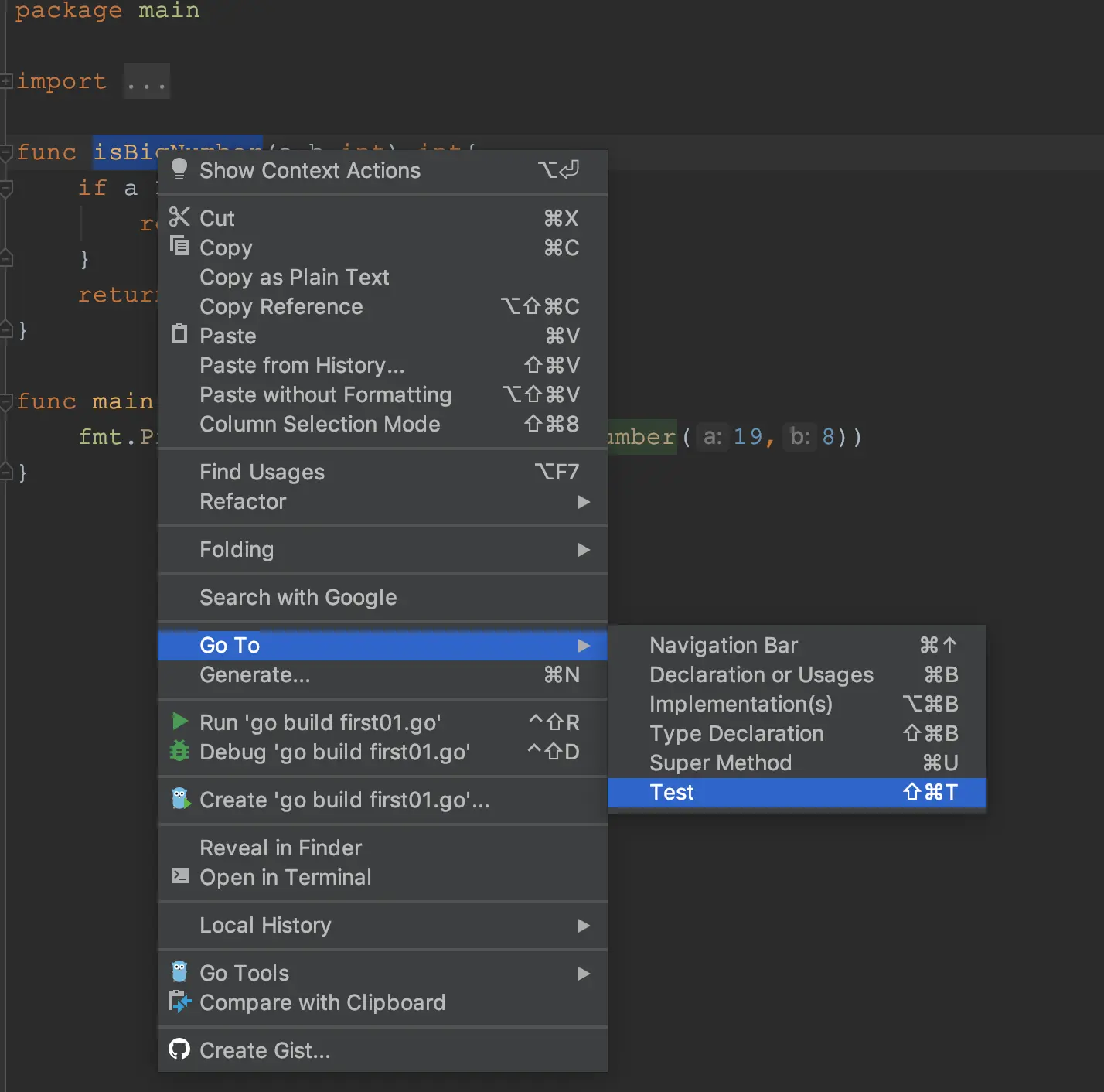Screen dimensions: 1104x1092
Task: Click the green Debug bug icon
Action: (x=179, y=751)
